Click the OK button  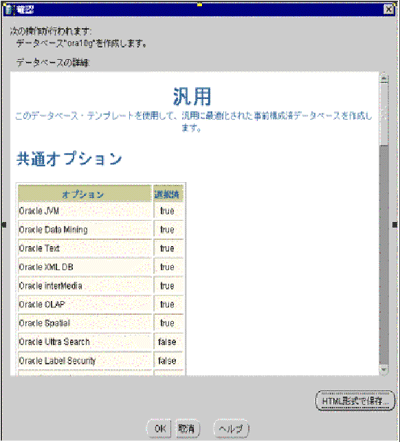(x=159, y=428)
